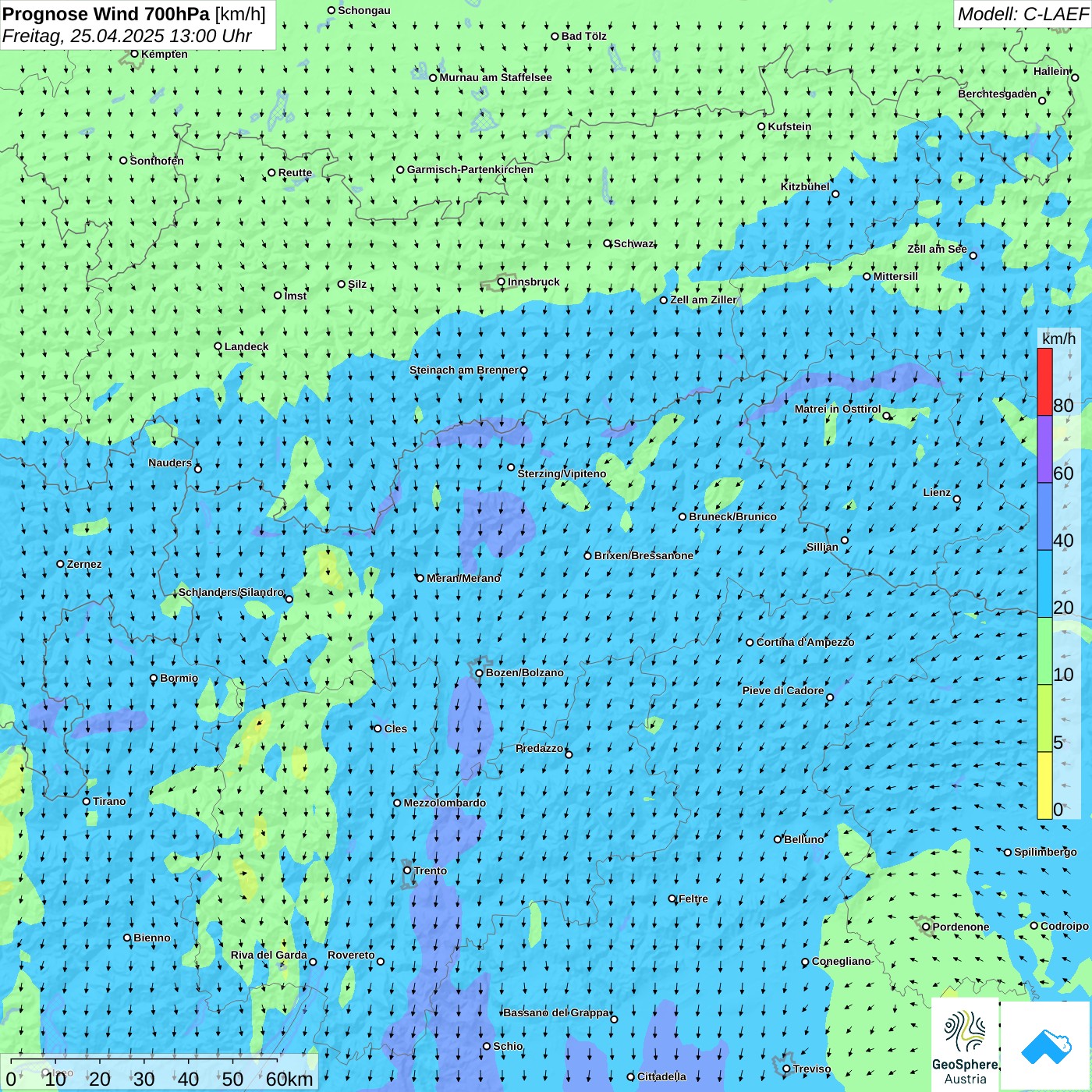Click the yellow 0 km/h legend color
The image size is (1092, 1092).
point(1044,785)
